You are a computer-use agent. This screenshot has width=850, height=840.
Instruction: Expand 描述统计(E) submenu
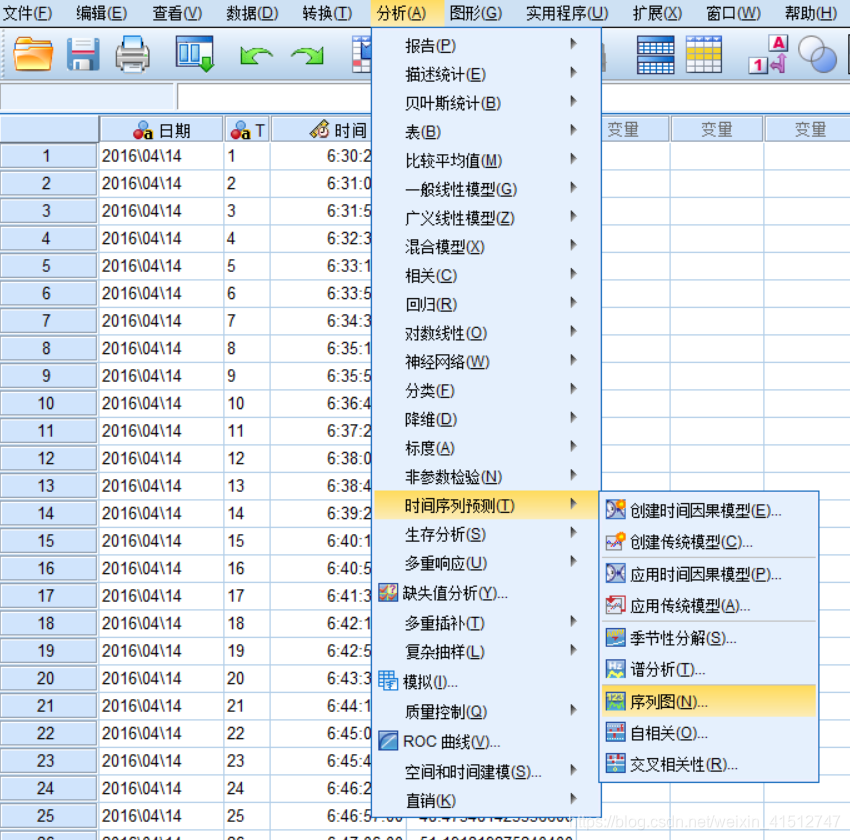(487, 74)
